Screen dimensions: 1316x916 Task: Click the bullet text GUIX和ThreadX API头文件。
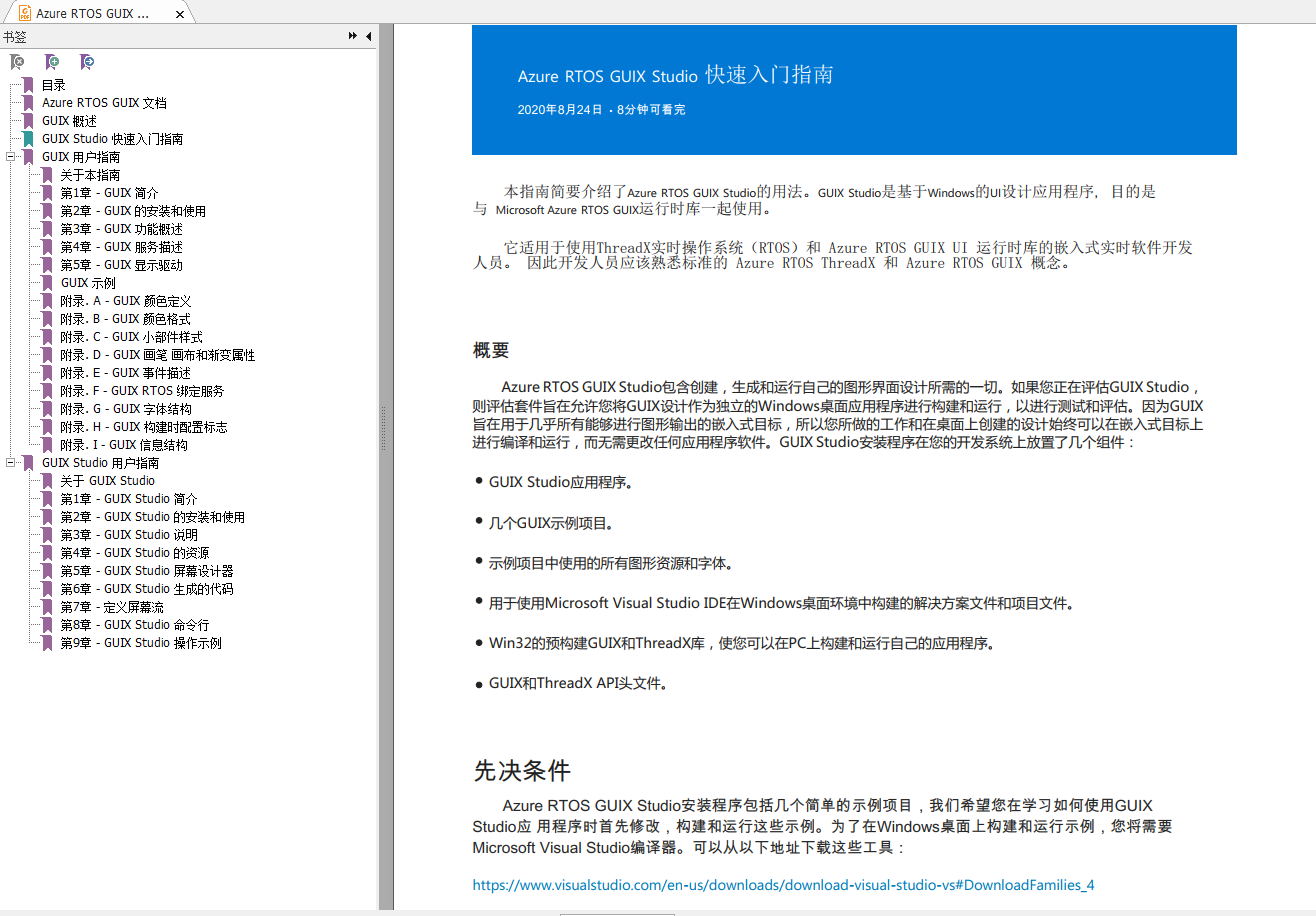coord(578,684)
